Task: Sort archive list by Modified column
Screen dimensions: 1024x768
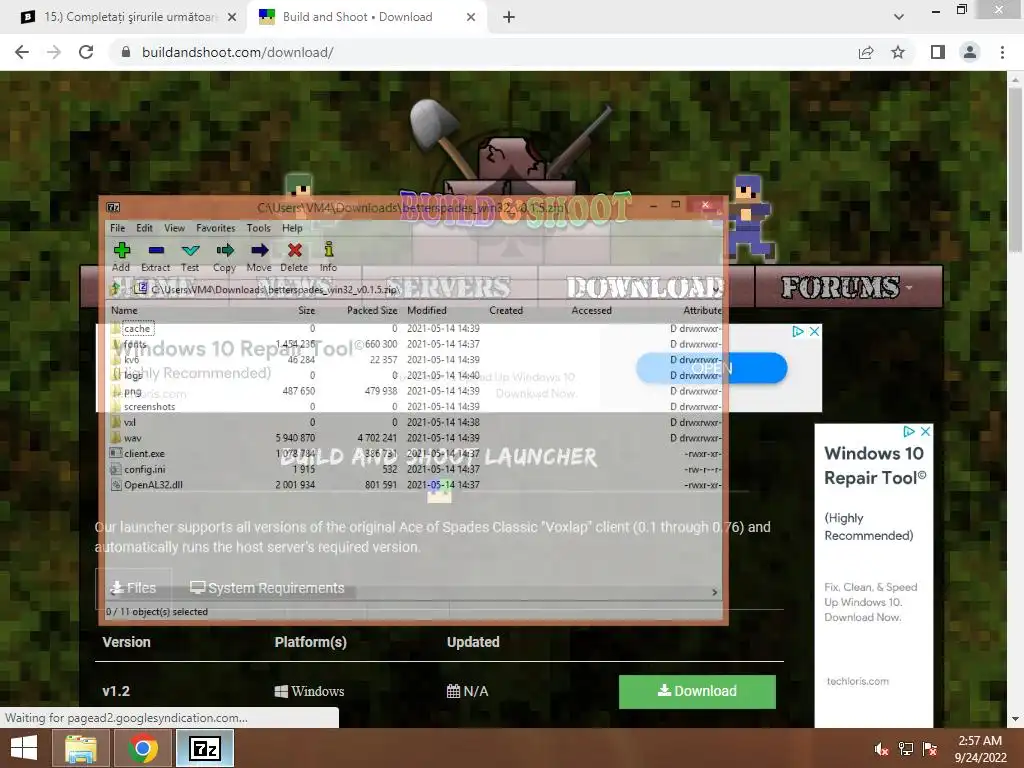Action: (x=426, y=310)
